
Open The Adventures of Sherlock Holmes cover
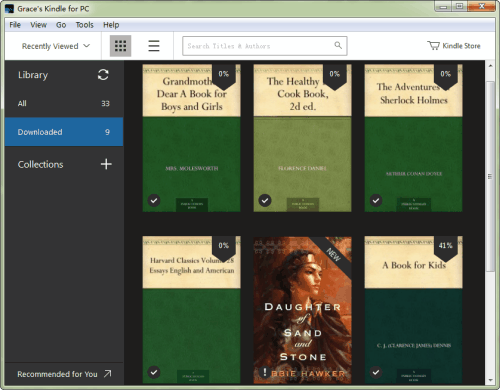coord(413,138)
